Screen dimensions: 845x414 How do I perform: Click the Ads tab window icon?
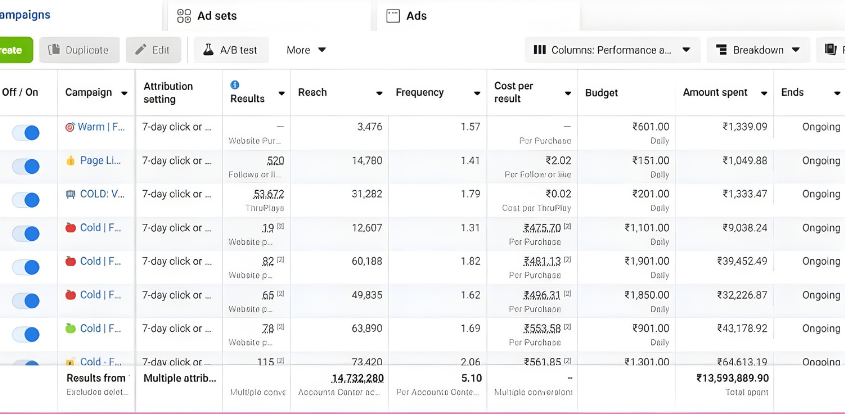click(393, 16)
